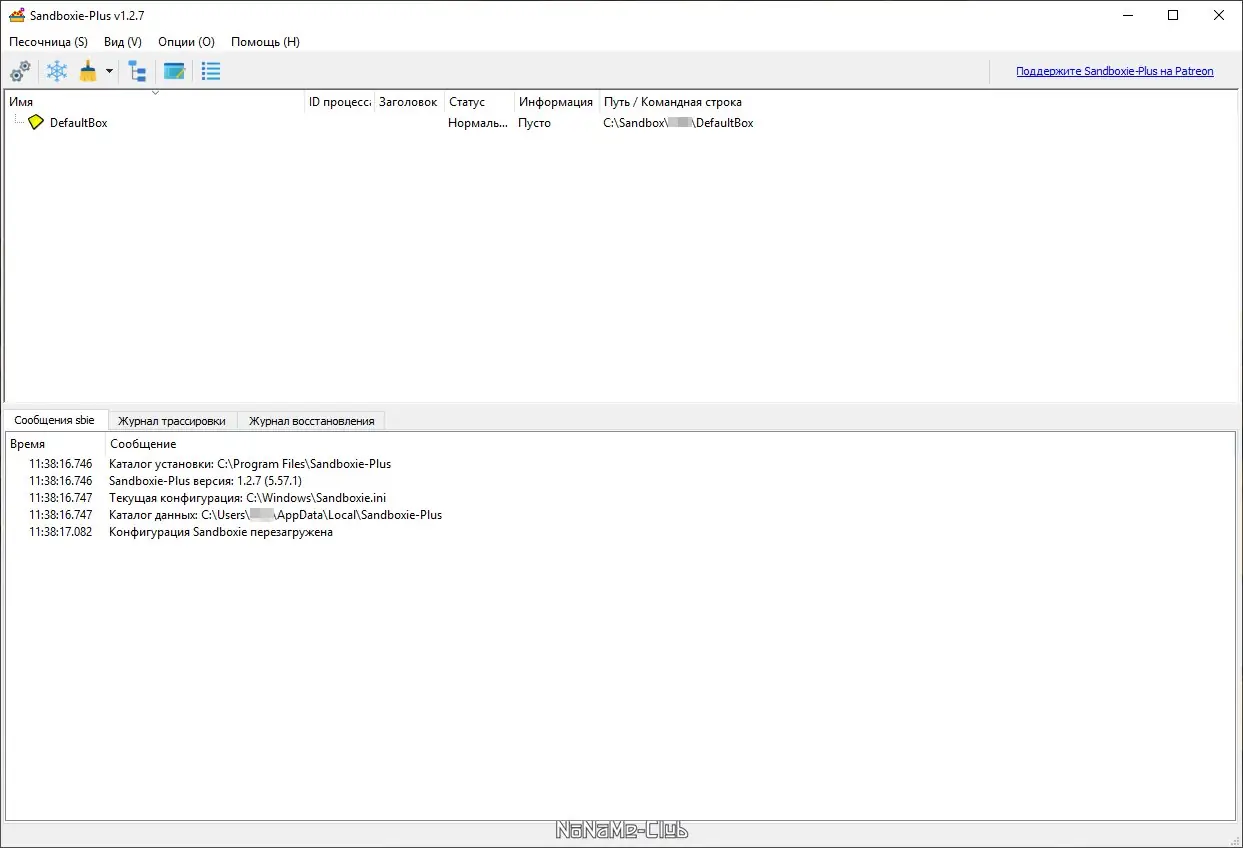Click the 11:38:17.082 timestamp
1243x848 pixels.
pos(60,532)
